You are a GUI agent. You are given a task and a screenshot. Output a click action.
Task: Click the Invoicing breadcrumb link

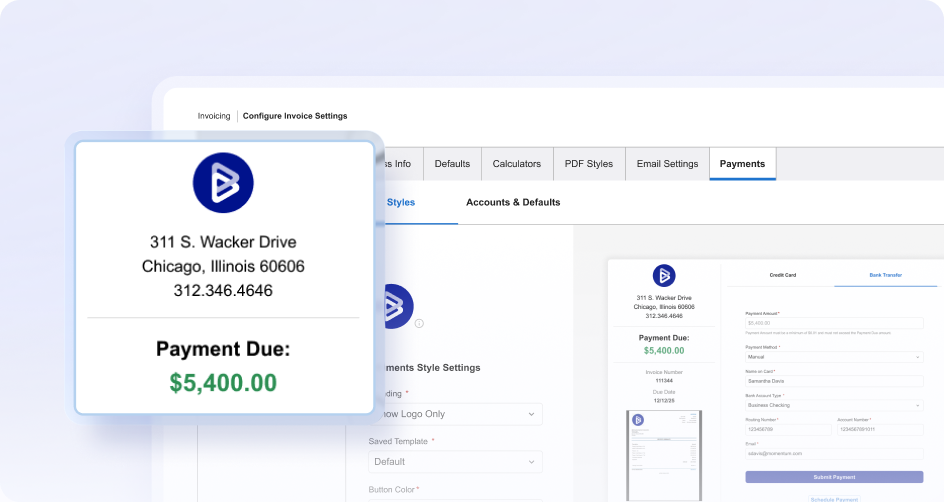coord(214,116)
